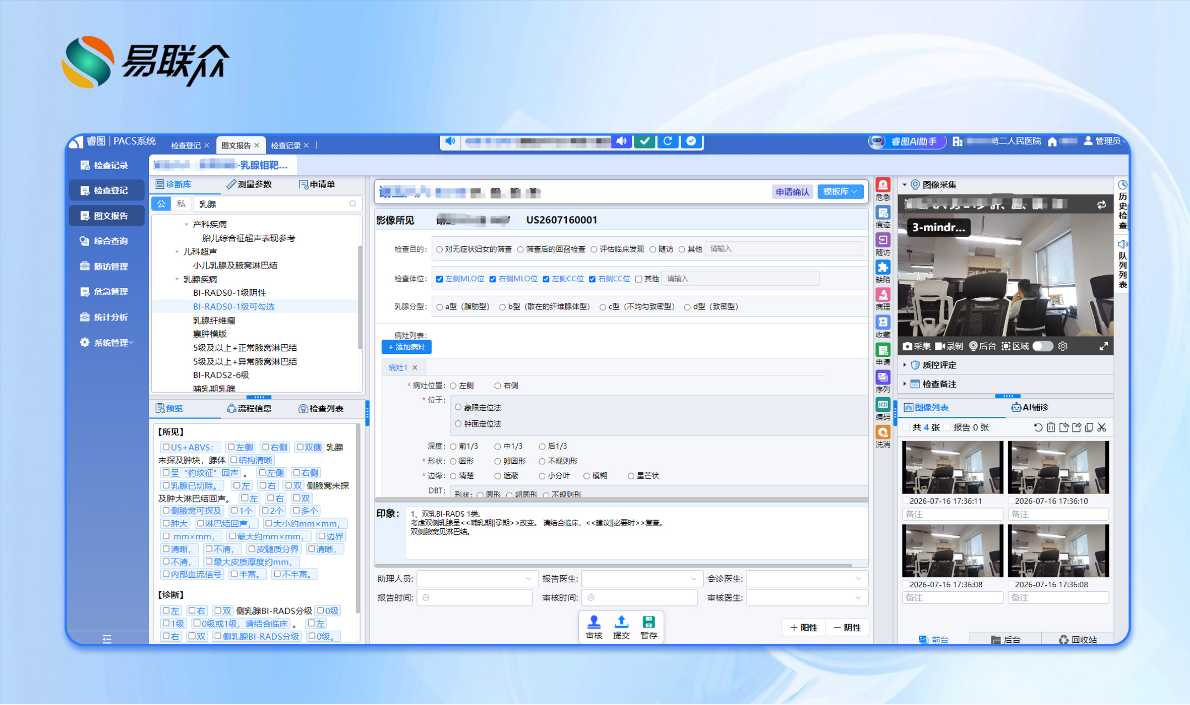Open the 随访 follow-up icon
This screenshot has width=1190, height=705.
[x=883, y=240]
